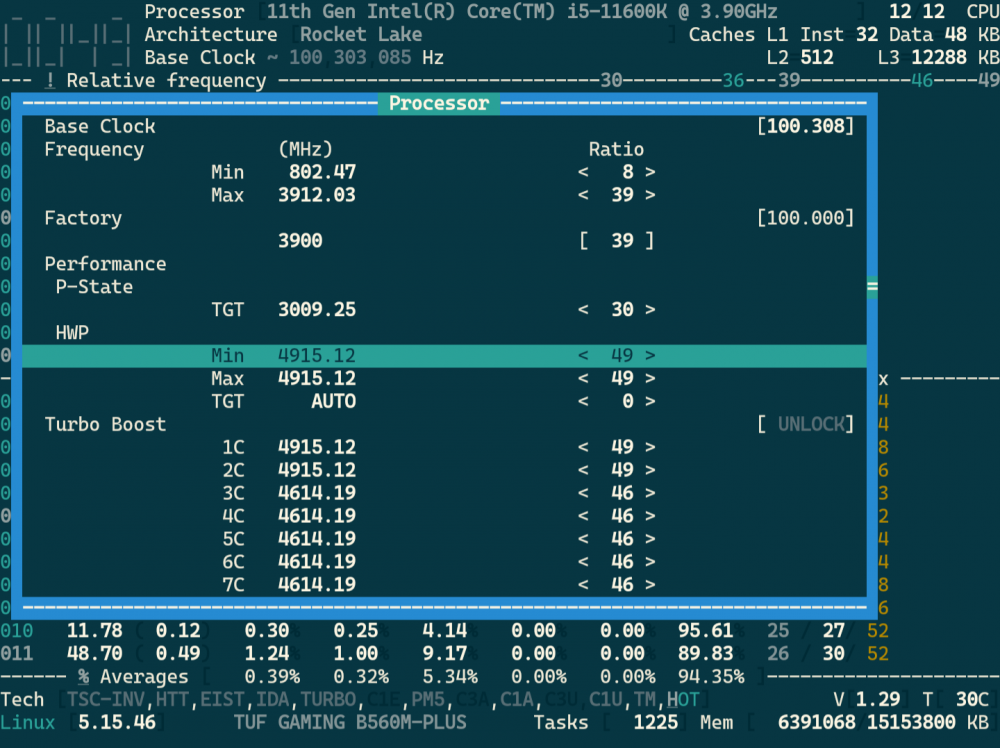Select the Turbo Boost 1C frequency 4915.12
The width and height of the screenshot is (1000, 748).
317,448
